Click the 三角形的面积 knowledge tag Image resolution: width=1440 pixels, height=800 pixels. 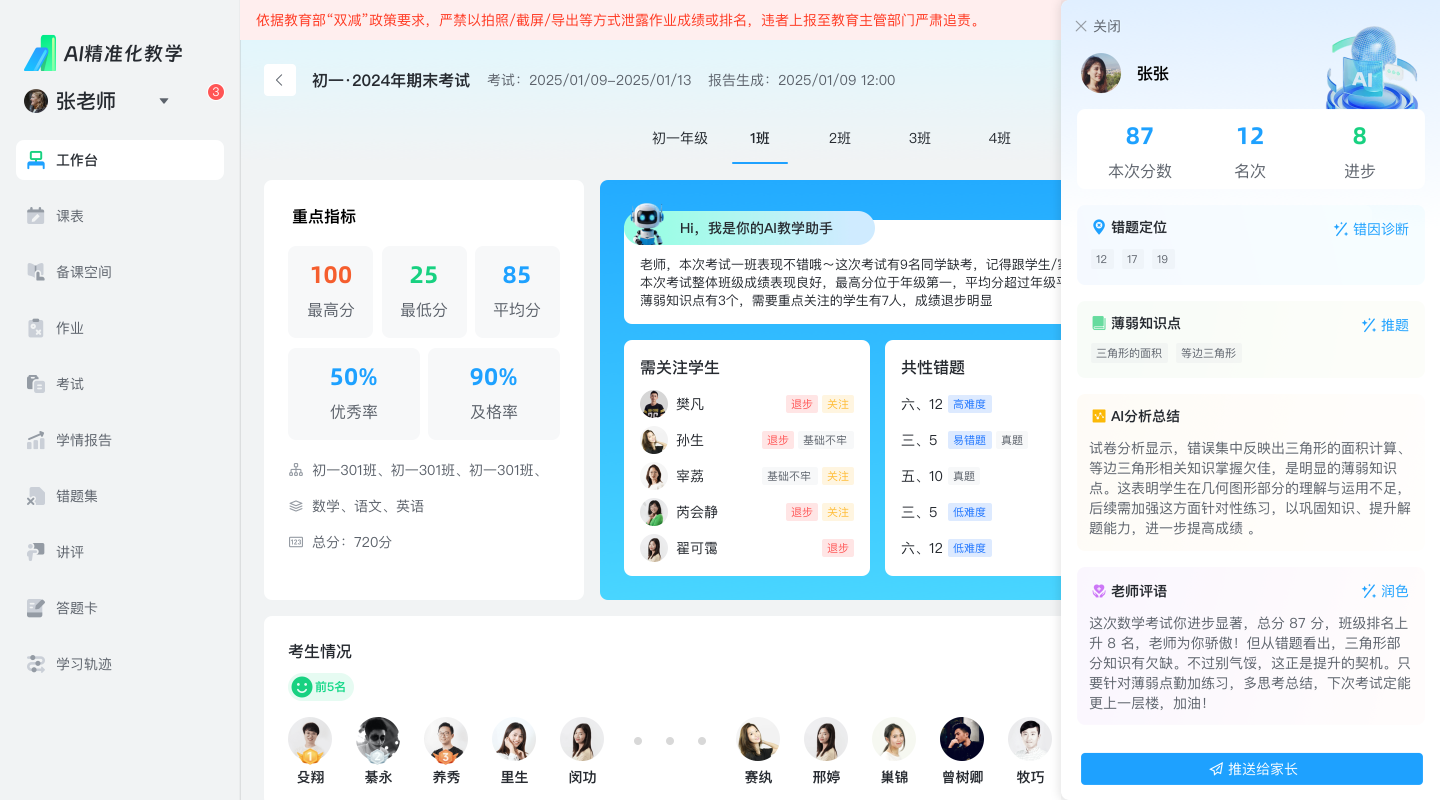click(x=1129, y=353)
